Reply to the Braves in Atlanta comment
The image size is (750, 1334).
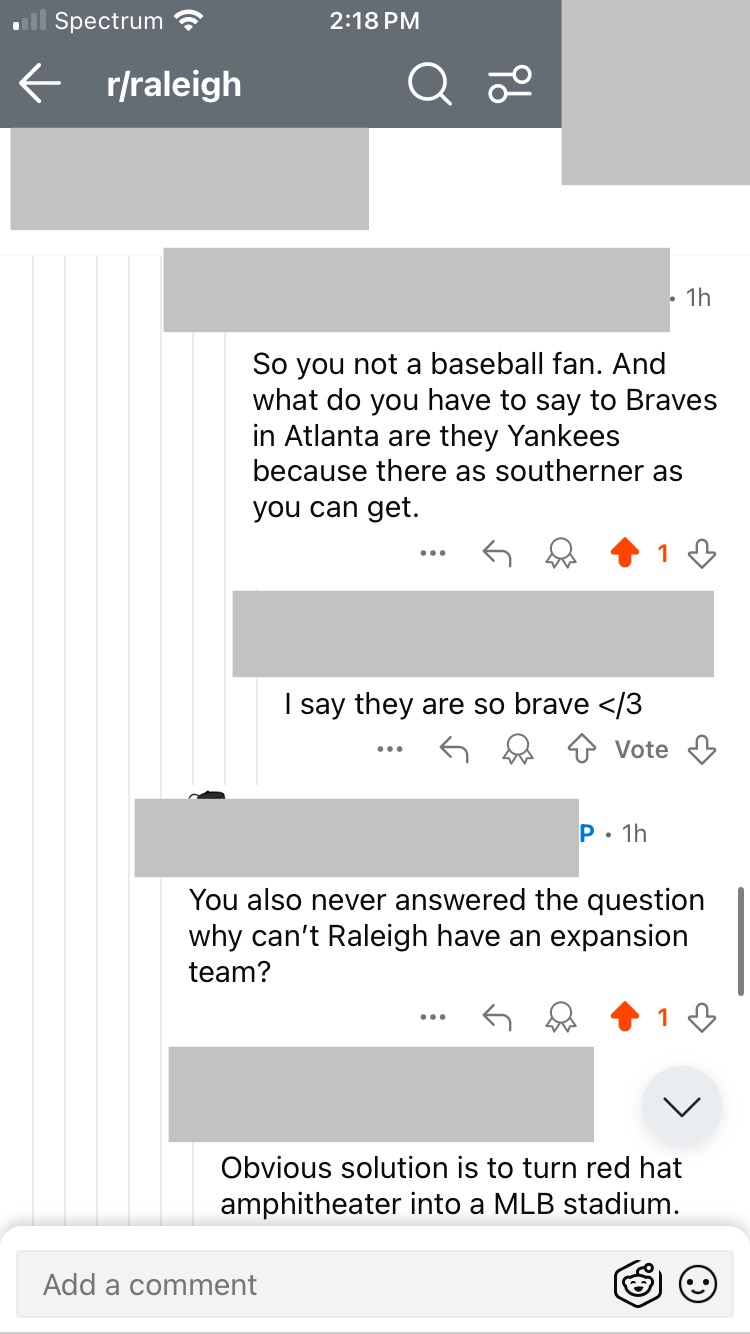(x=497, y=553)
